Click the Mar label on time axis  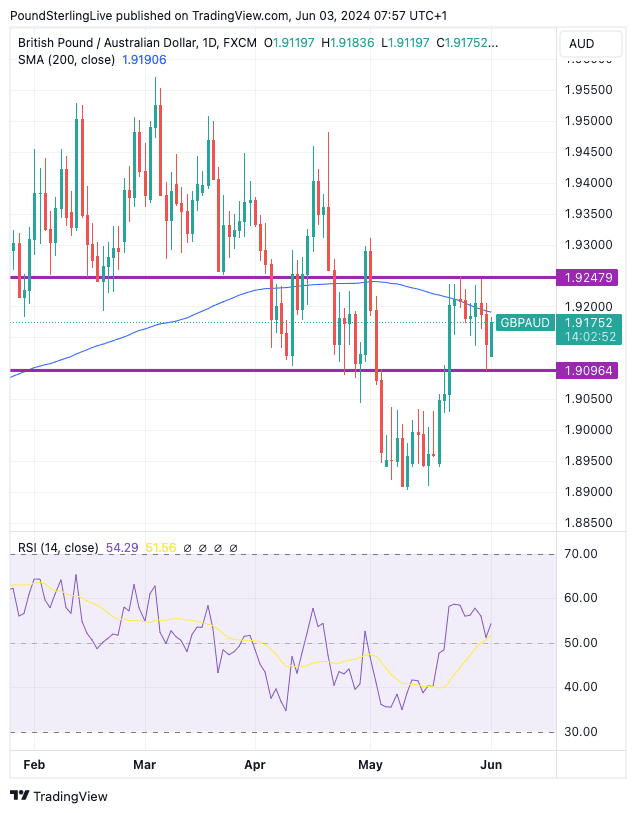point(146,765)
